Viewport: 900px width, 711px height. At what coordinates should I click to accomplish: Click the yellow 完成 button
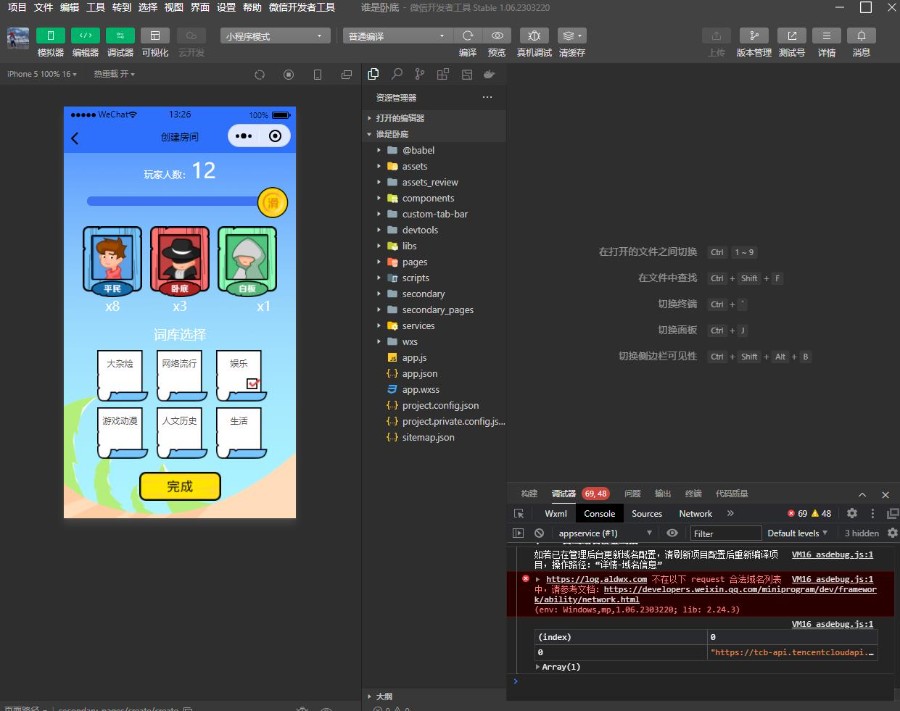point(180,486)
